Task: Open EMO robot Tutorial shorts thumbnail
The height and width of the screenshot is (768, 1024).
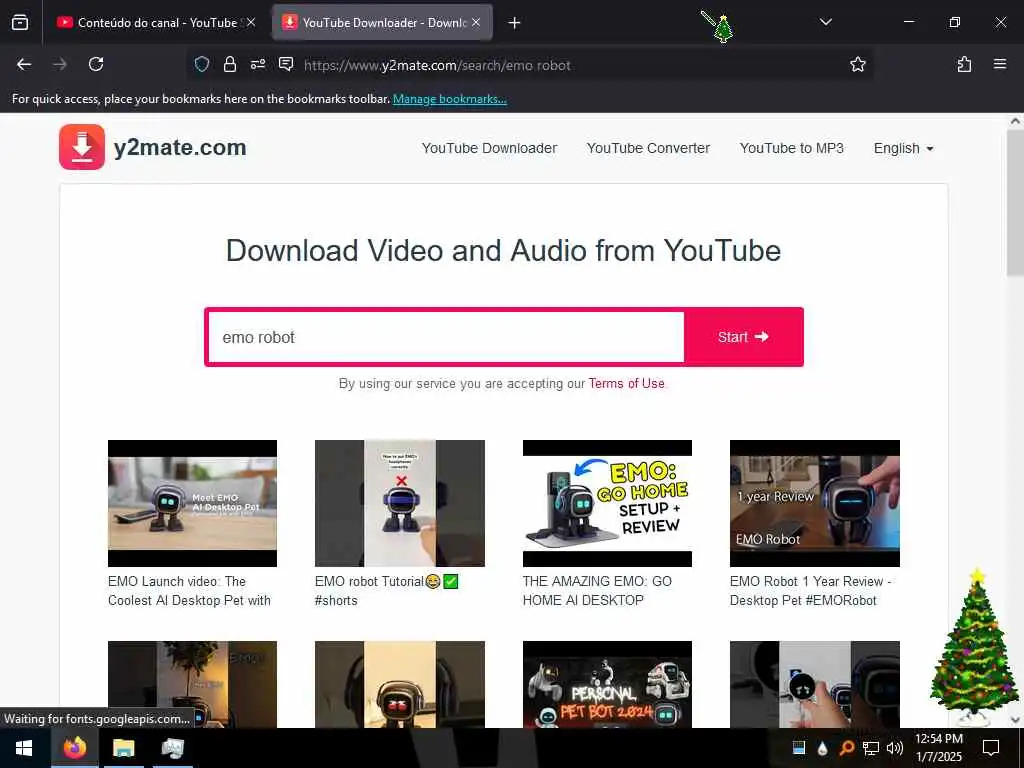Action: [400, 503]
